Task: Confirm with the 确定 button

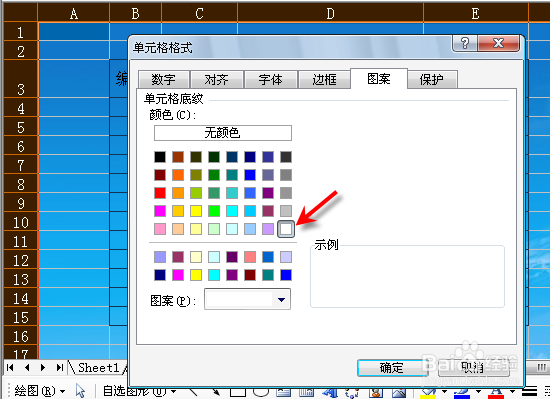Action: [392, 367]
